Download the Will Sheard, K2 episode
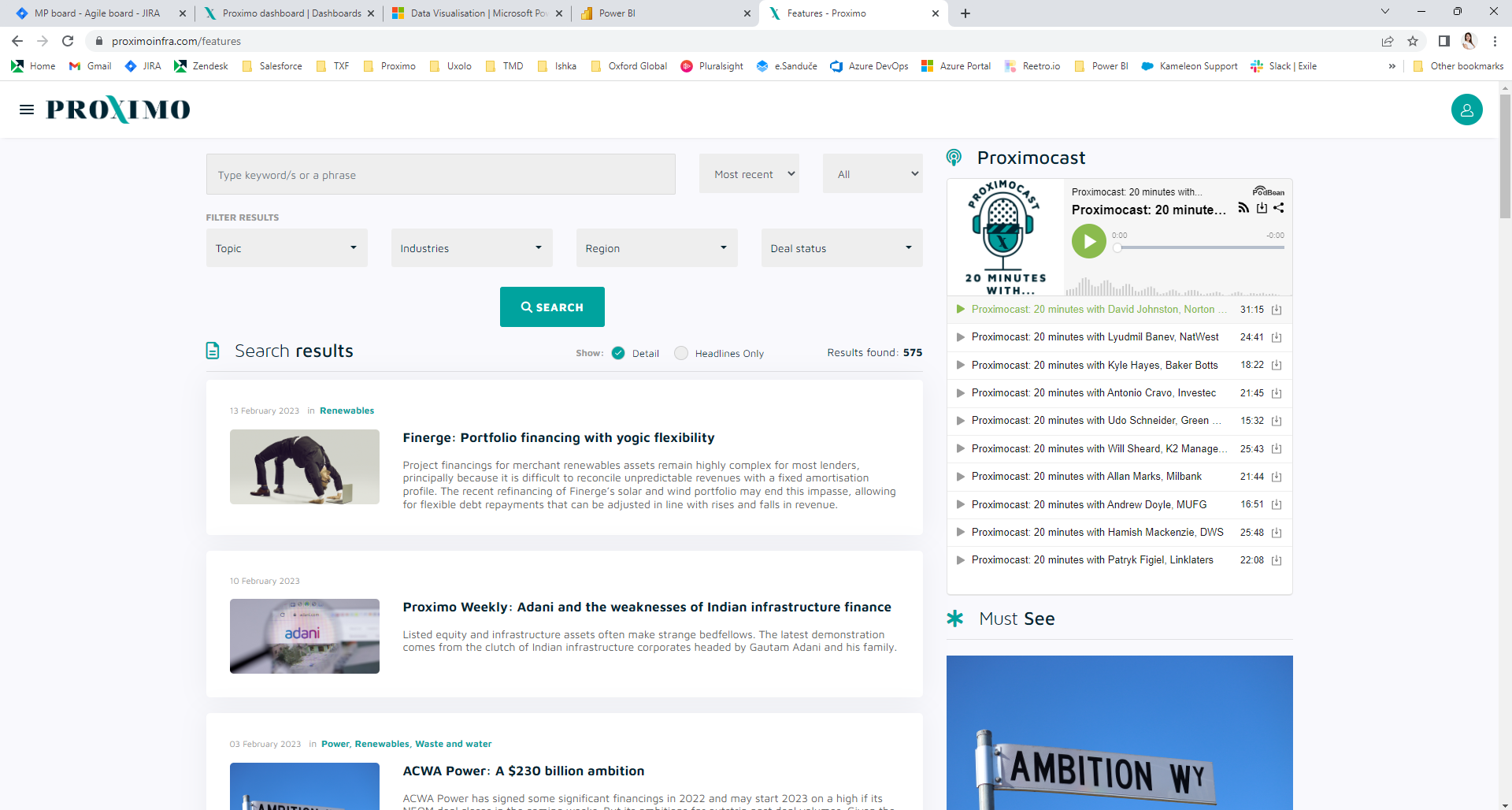This screenshot has height=810, width=1512. pyautogui.click(x=1277, y=449)
